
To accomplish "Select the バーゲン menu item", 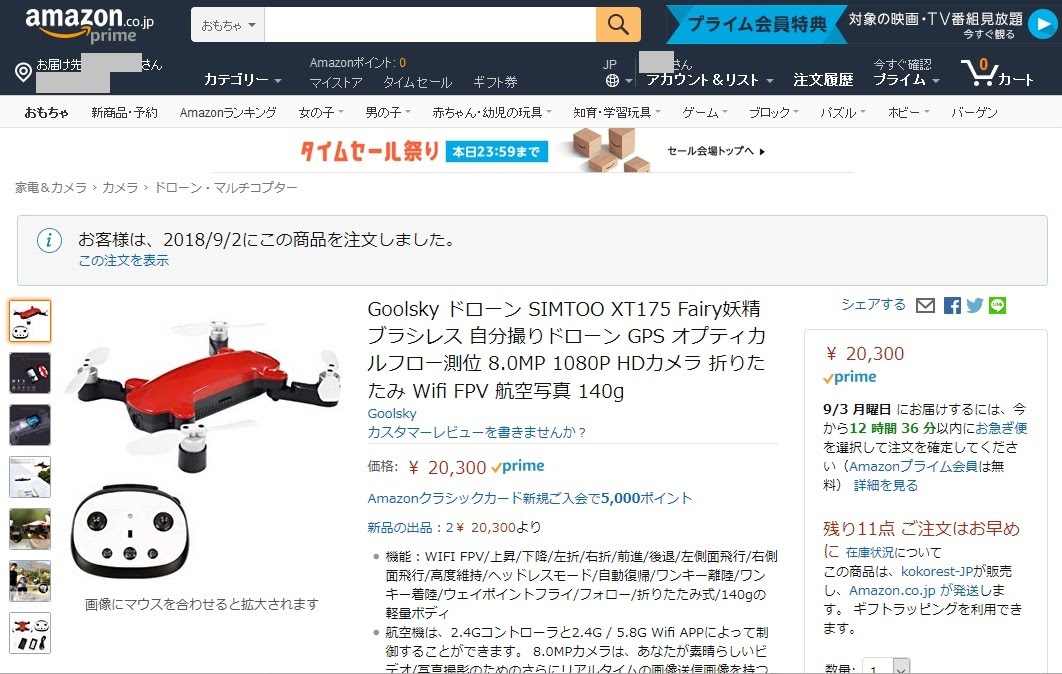I will (974, 112).
